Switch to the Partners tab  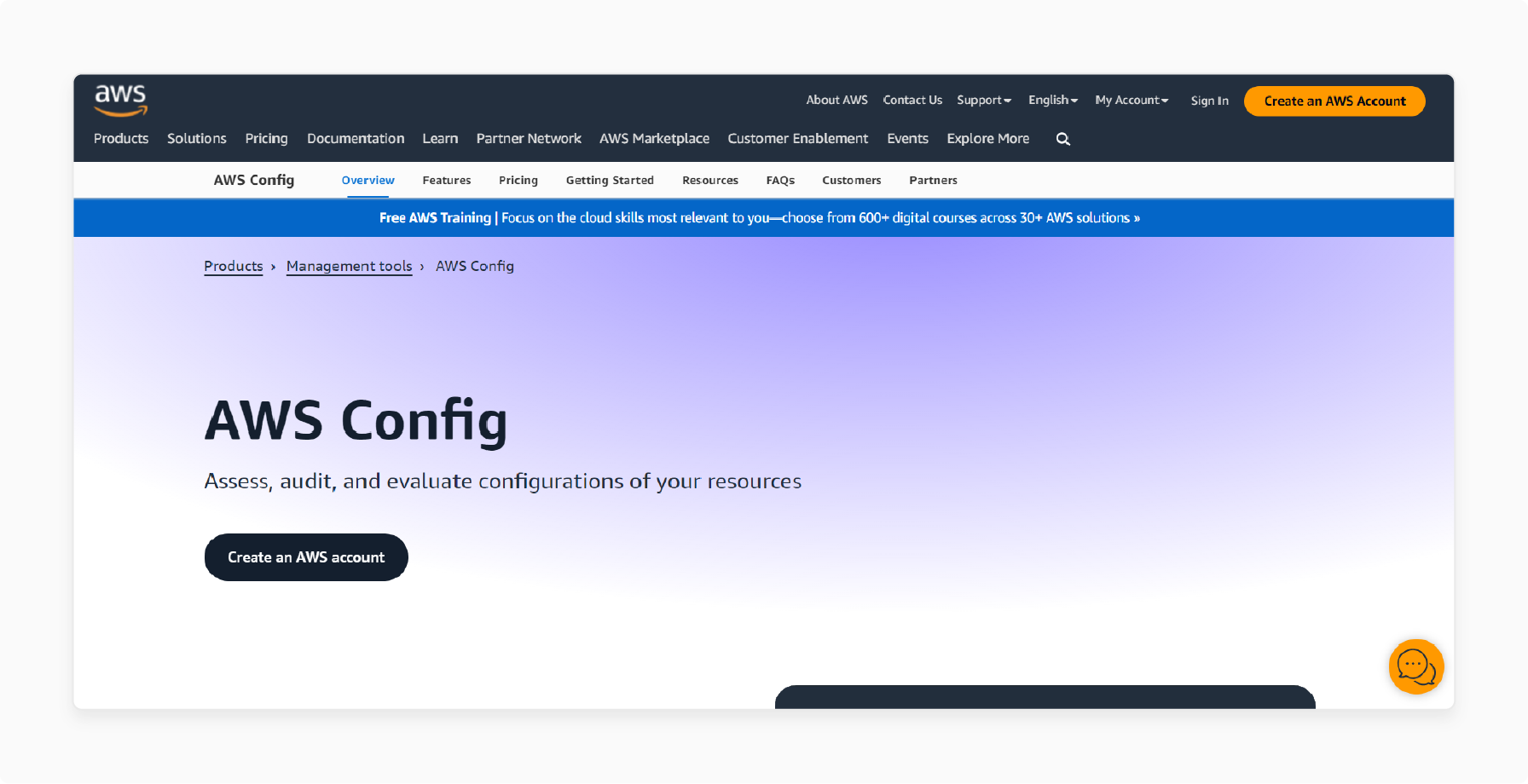click(x=933, y=181)
